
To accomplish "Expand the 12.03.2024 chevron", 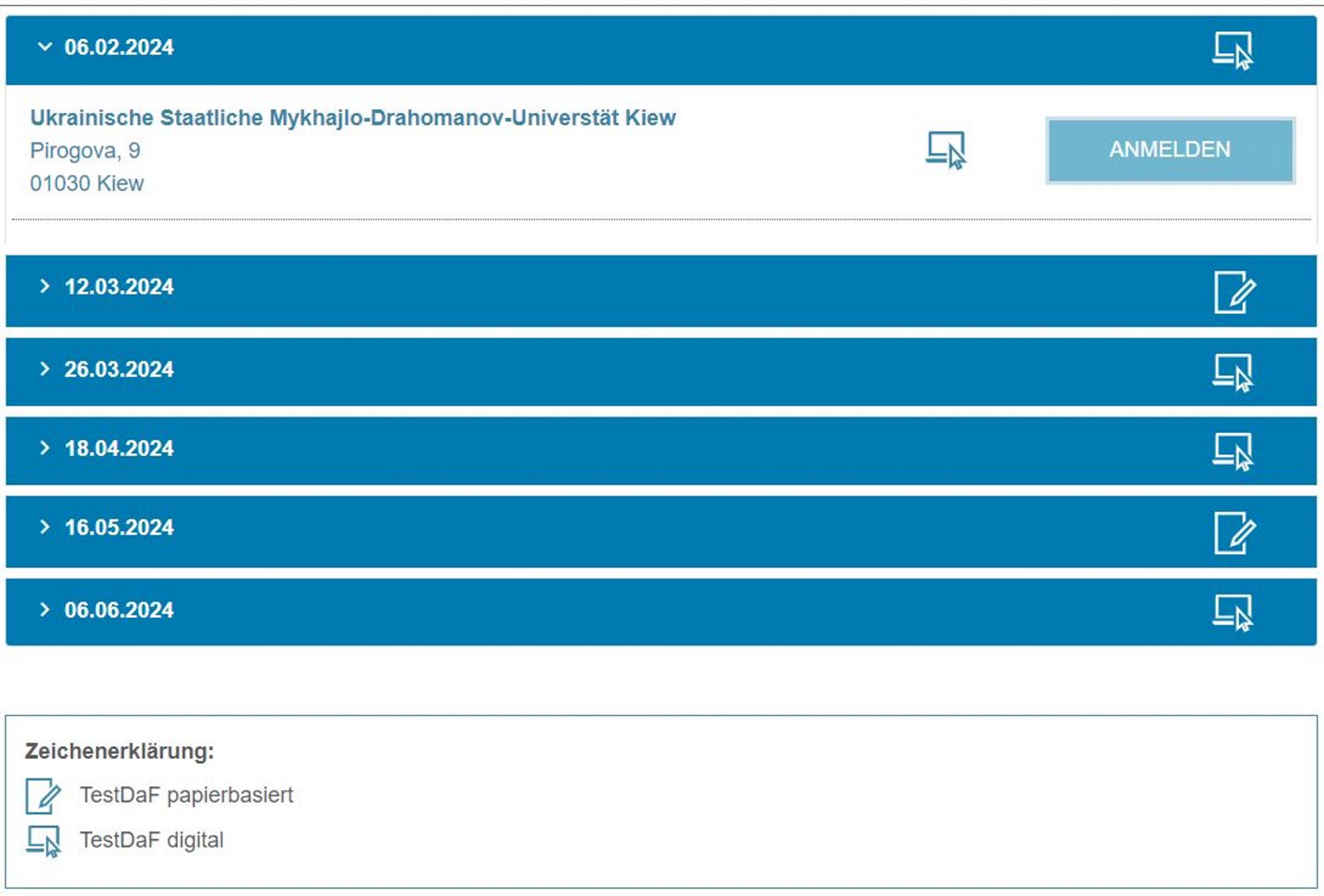I will tap(44, 286).
